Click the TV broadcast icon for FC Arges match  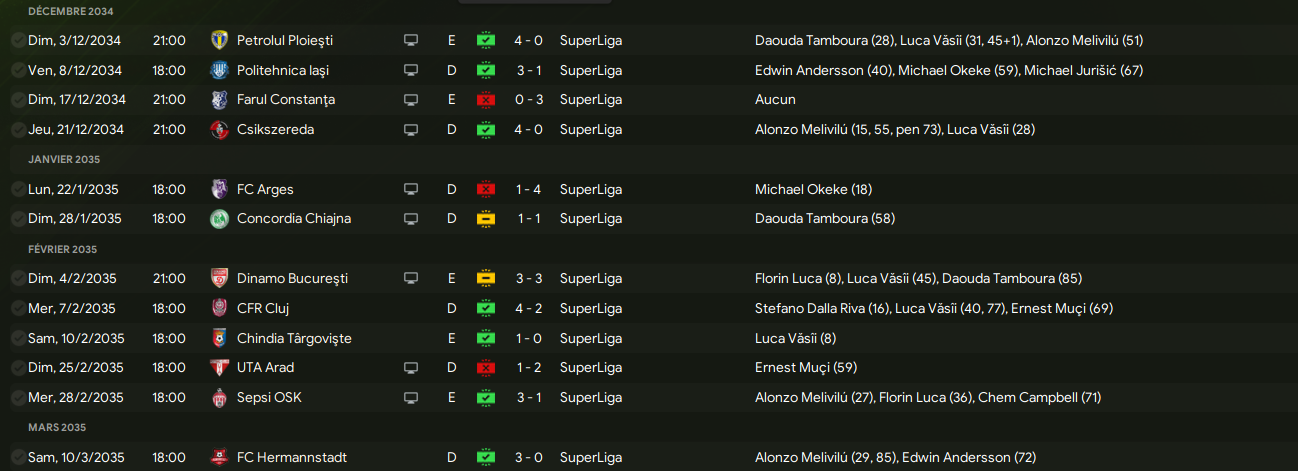click(410, 189)
